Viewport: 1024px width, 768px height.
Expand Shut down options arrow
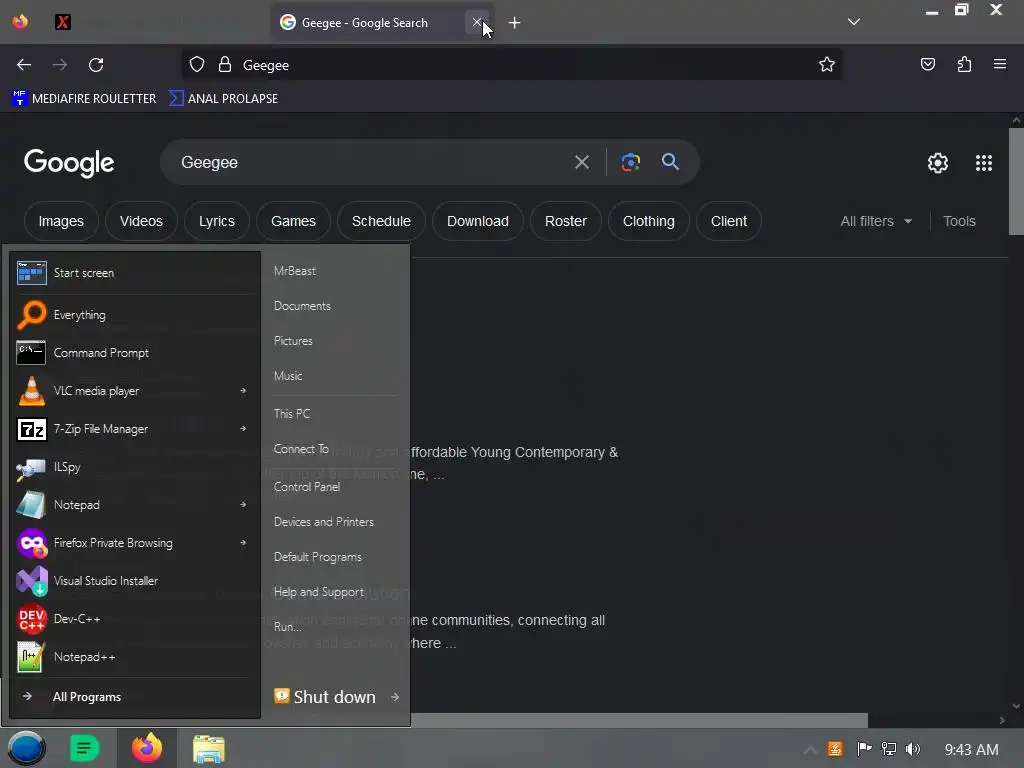pos(394,697)
